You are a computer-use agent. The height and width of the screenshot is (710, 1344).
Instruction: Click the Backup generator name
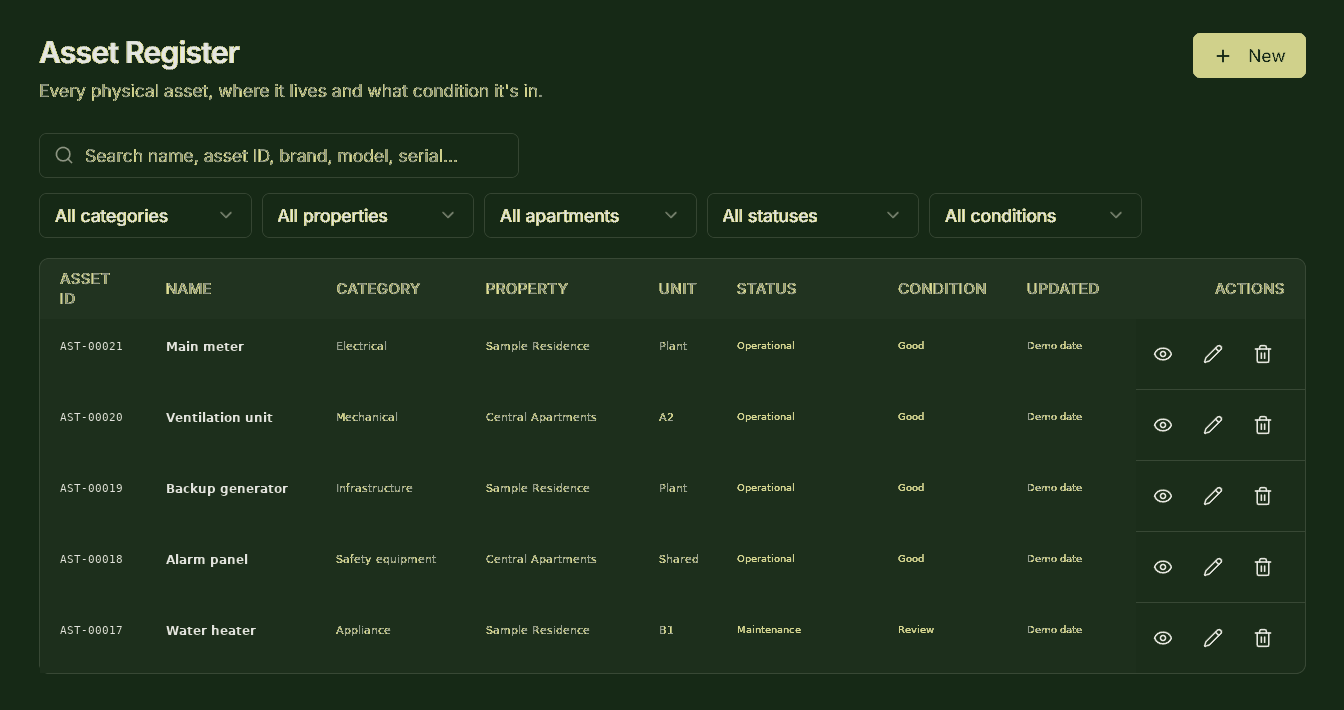tap(227, 488)
